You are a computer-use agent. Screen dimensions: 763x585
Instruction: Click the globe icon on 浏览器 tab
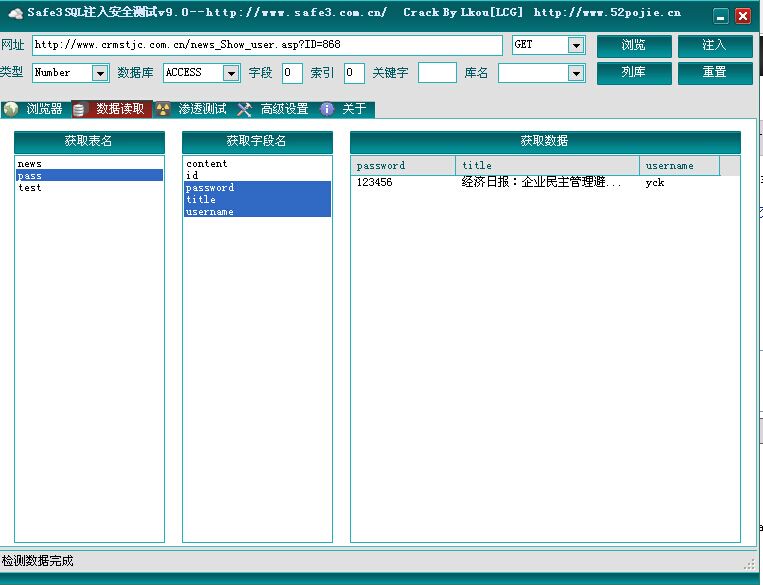tap(10, 109)
